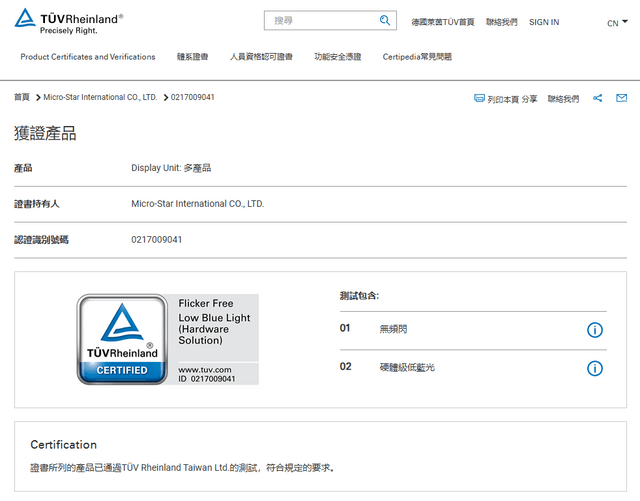Click the share network icon
The image size is (640, 501).
tap(598, 98)
